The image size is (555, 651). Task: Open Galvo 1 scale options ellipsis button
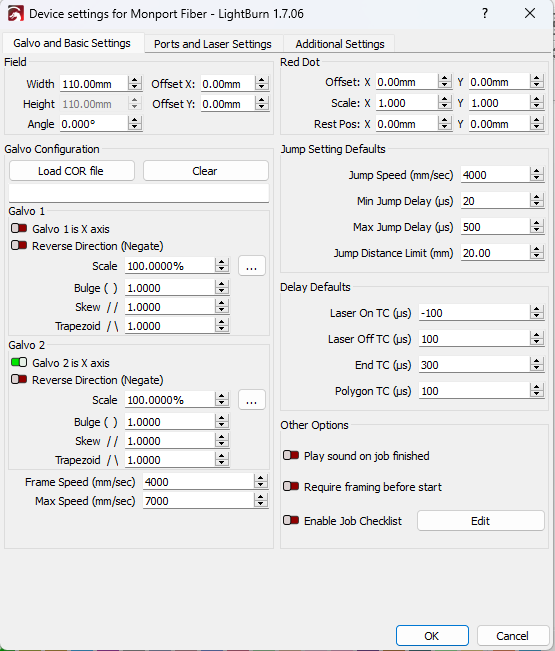(252, 266)
